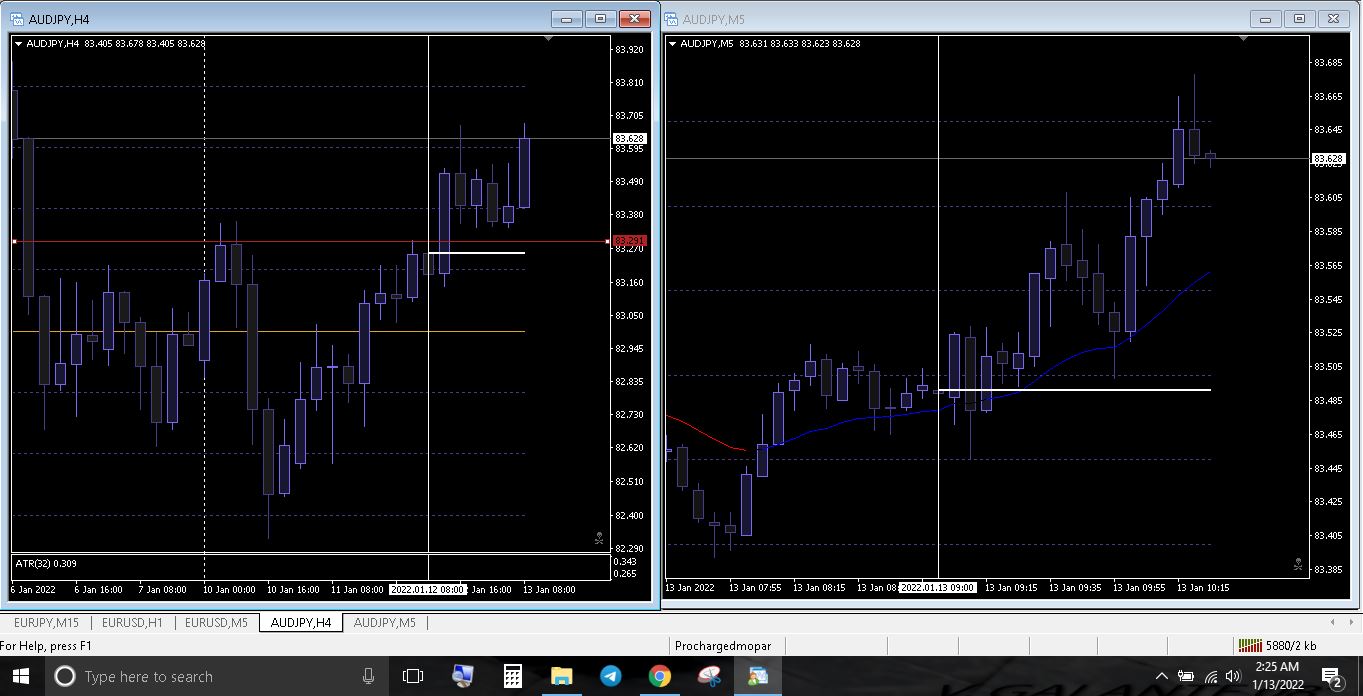Click the Wi-Fi network tray icon
The width and height of the screenshot is (1363, 696).
[1210, 676]
